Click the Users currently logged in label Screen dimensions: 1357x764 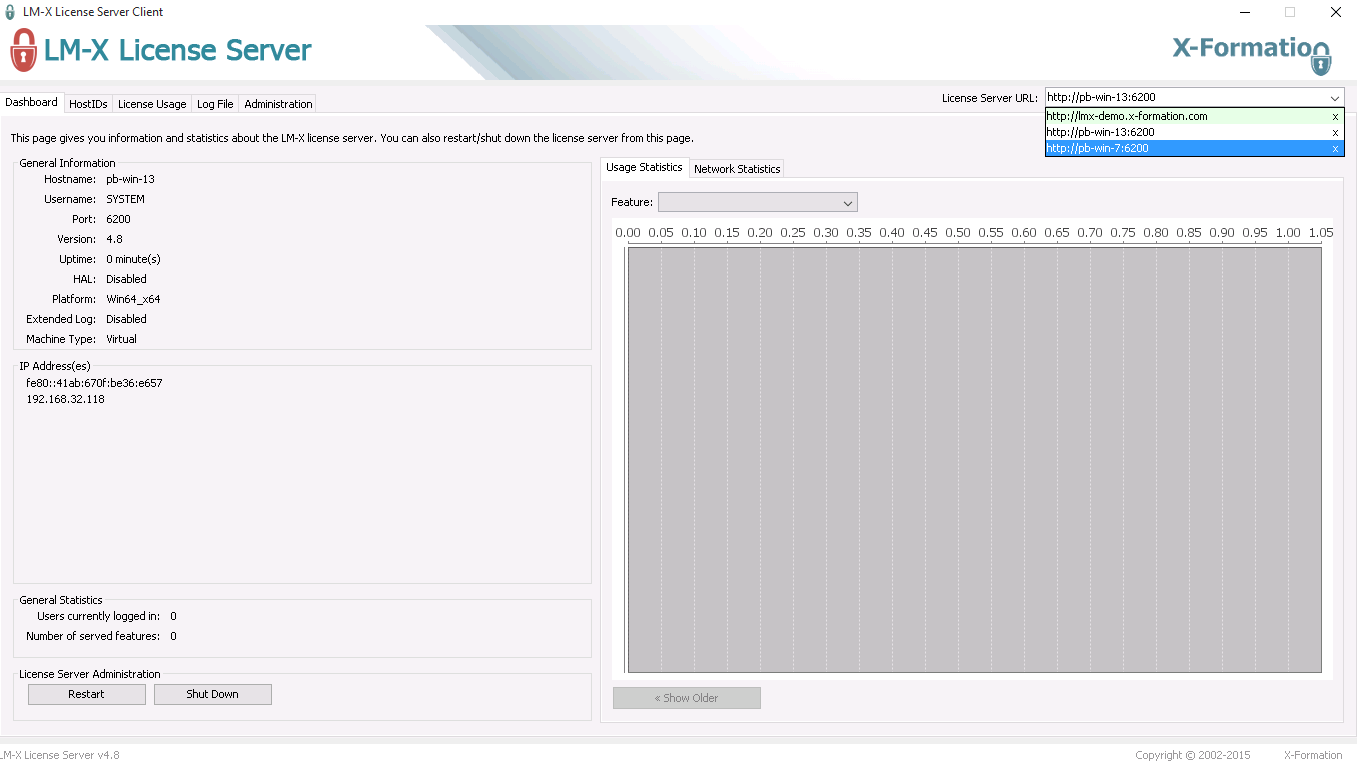point(98,616)
